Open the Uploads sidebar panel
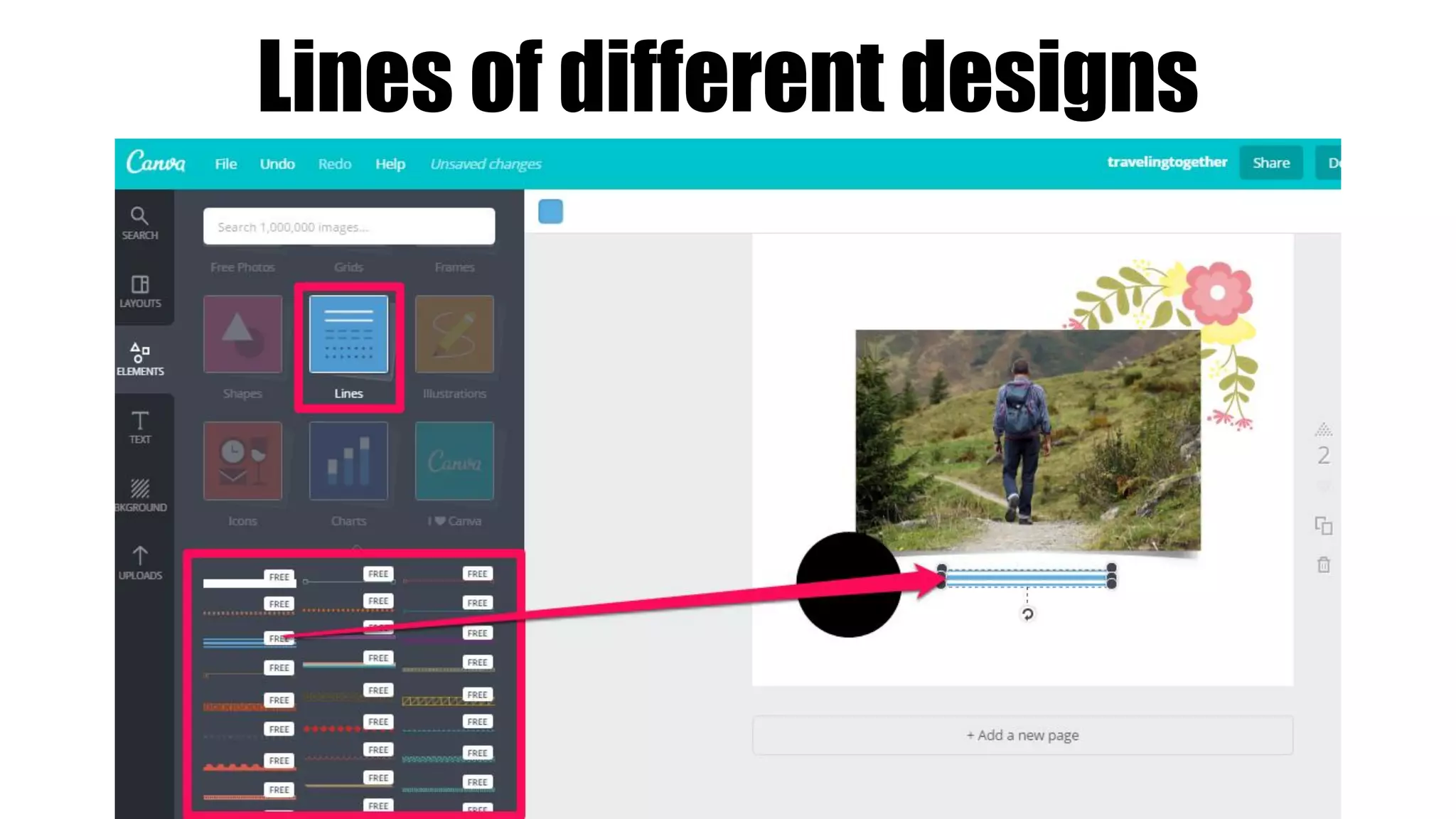This screenshot has height=819, width=1456. 140,563
